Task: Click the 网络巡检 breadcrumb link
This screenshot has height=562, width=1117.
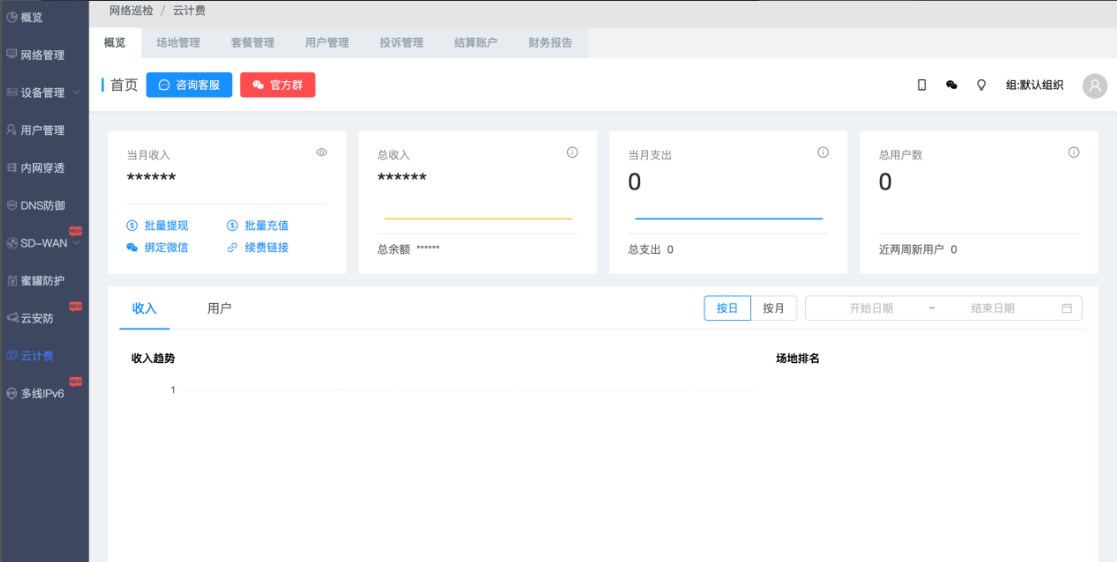Action: [131, 11]
